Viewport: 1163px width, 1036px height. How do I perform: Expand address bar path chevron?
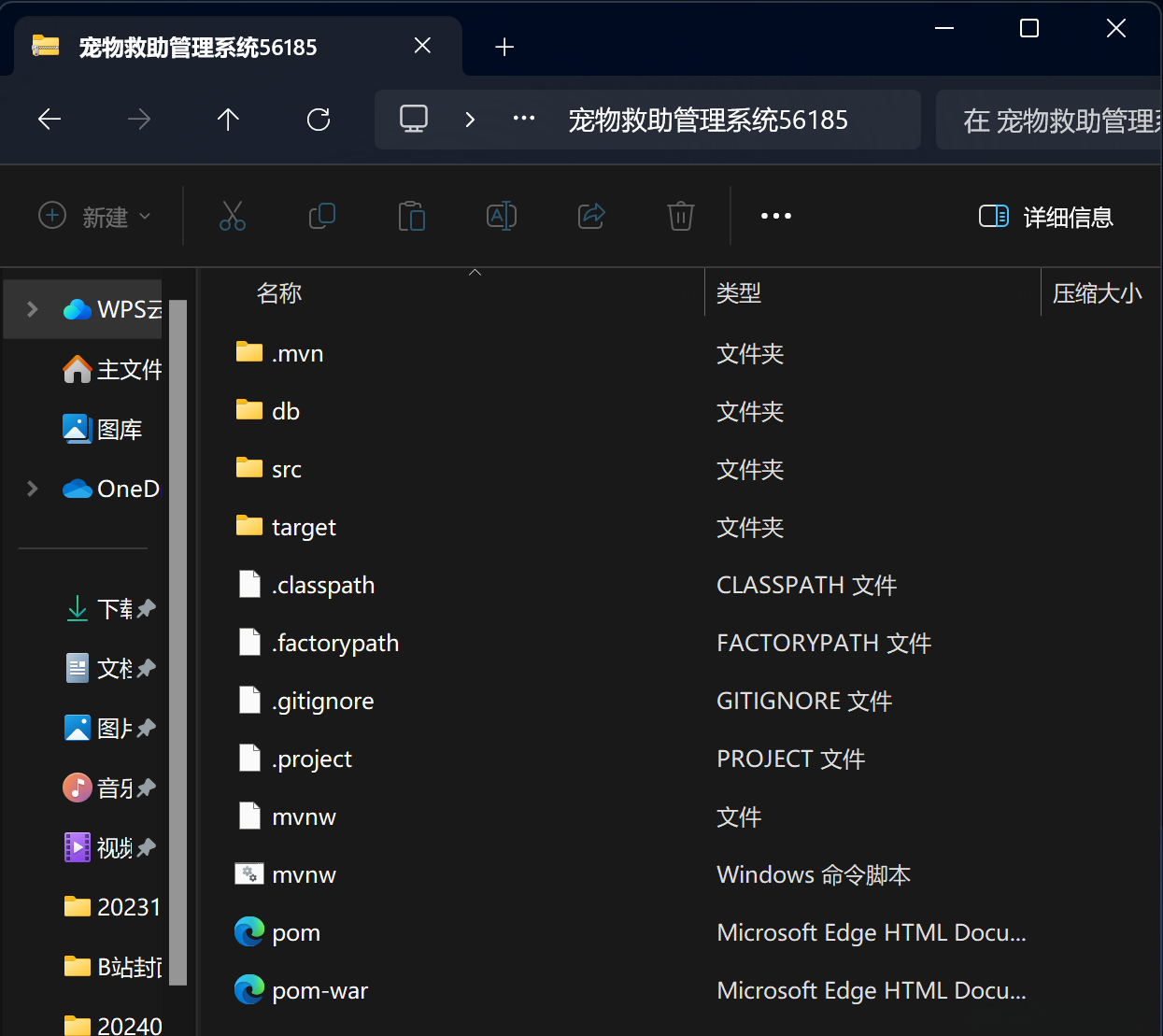point(470,120)
